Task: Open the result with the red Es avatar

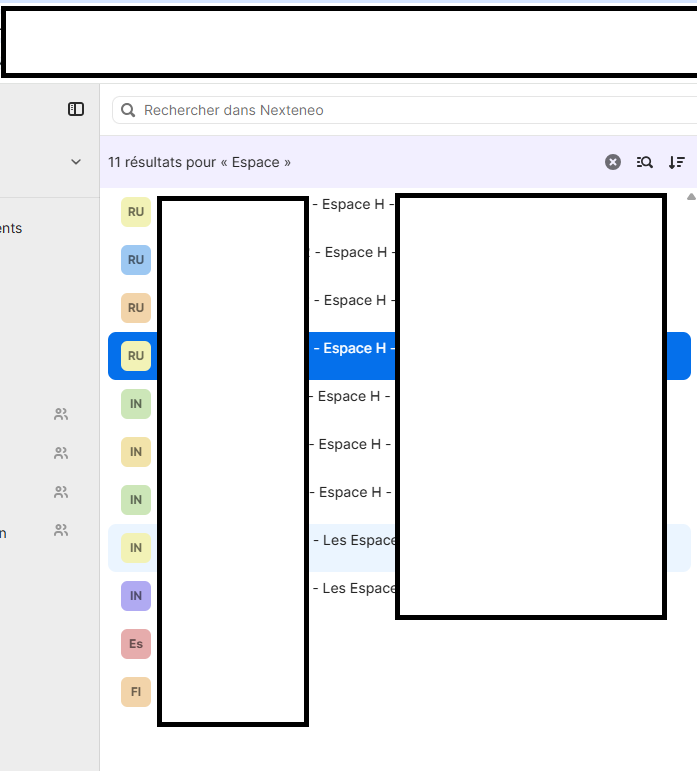Action: pyautogui.click(x=136, y=644)
